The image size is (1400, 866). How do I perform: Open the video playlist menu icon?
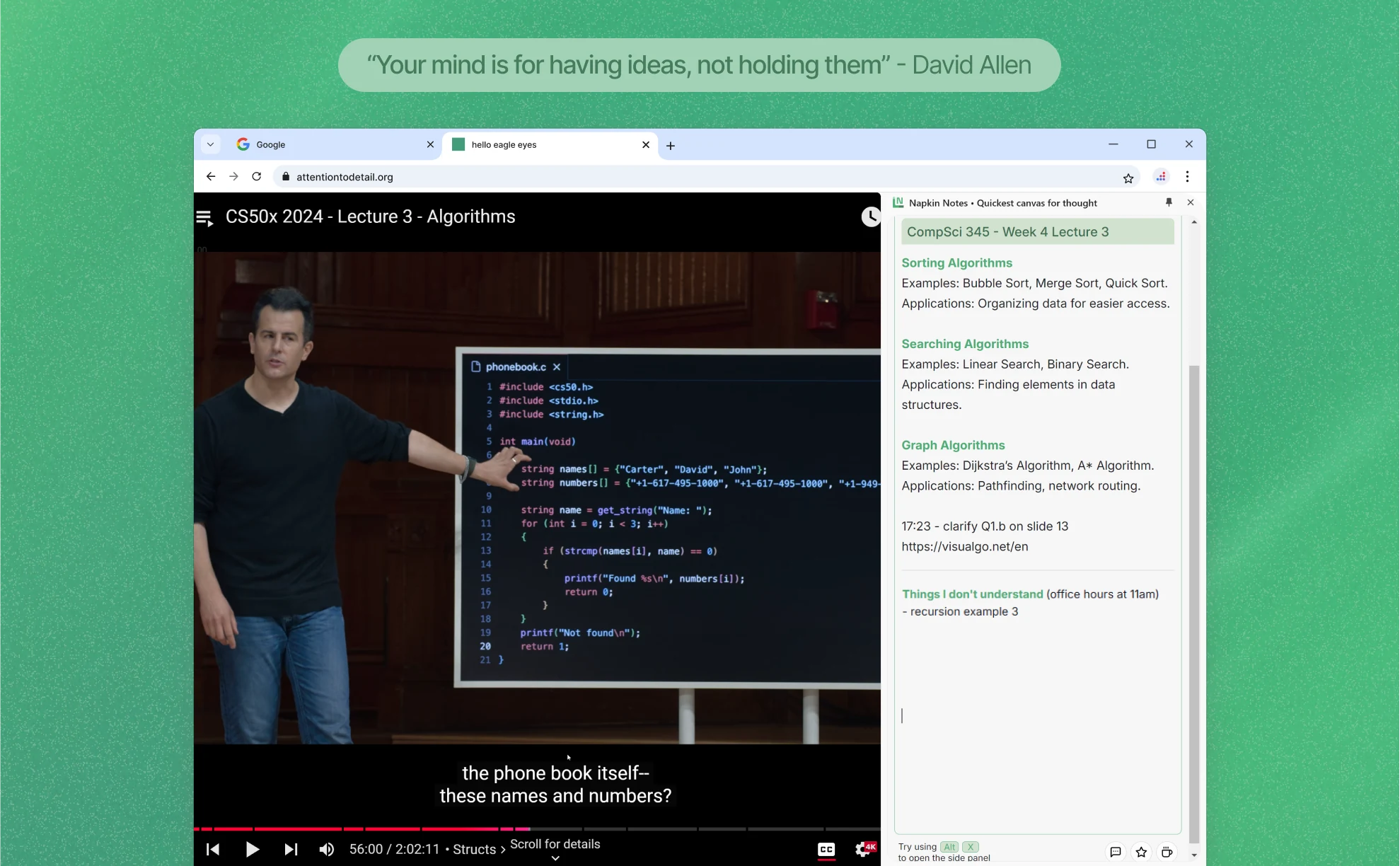click(x=204, y=218)
